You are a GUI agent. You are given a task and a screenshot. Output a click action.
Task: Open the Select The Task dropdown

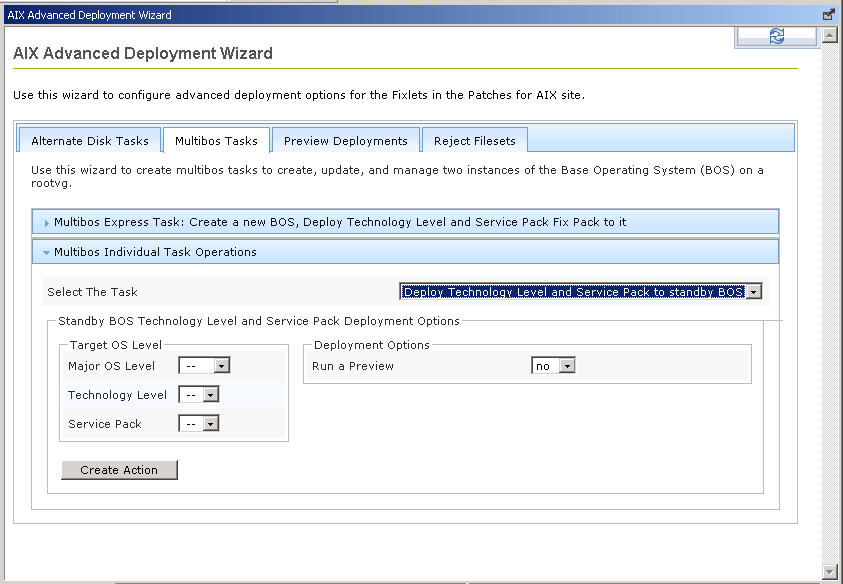[x=581, y=291]
